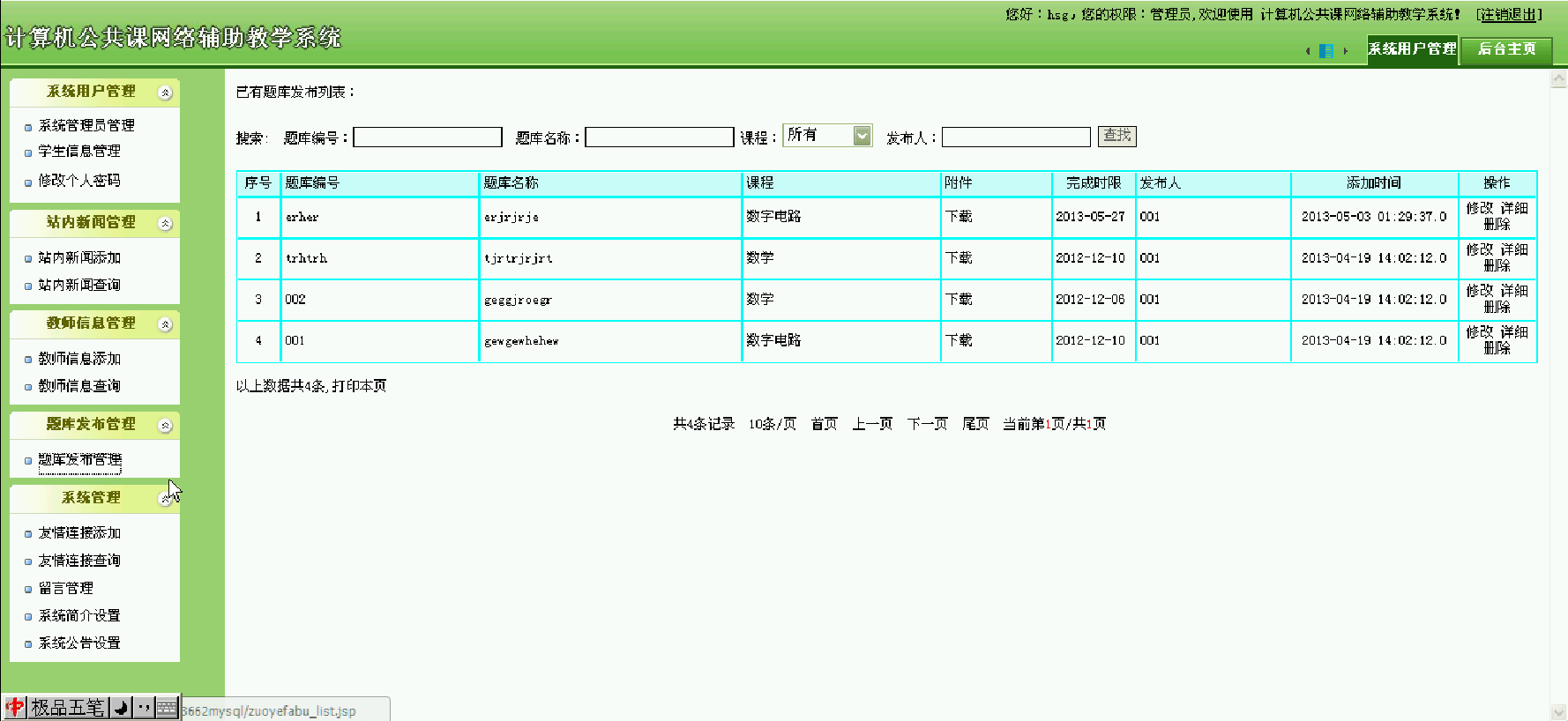
Task: Collapse the 系统管理 sidebar section
Action: coord(165,499)
